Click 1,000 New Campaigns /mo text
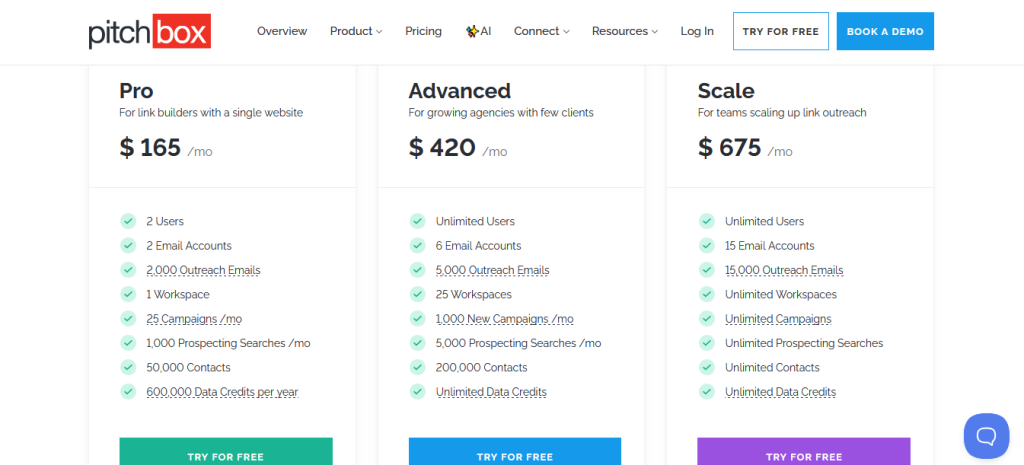Image resolution: width=1024 pixels, height=465 pixels. (505, 319)
